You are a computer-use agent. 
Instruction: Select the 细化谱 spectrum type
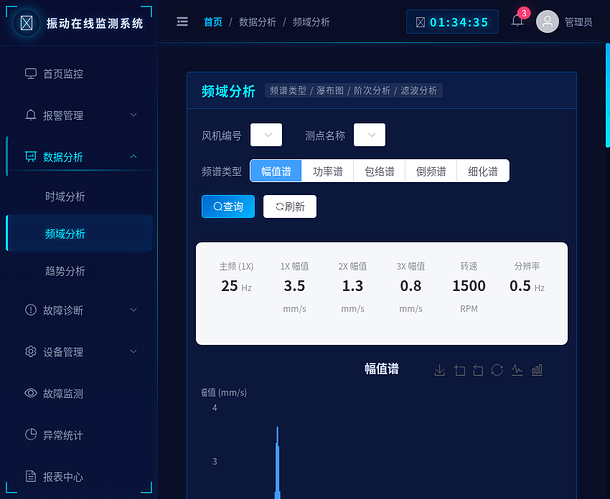[x=483, y=171]
